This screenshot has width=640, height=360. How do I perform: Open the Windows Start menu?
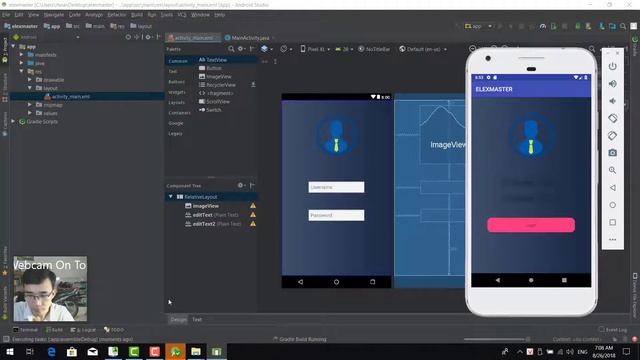(9, 351)
